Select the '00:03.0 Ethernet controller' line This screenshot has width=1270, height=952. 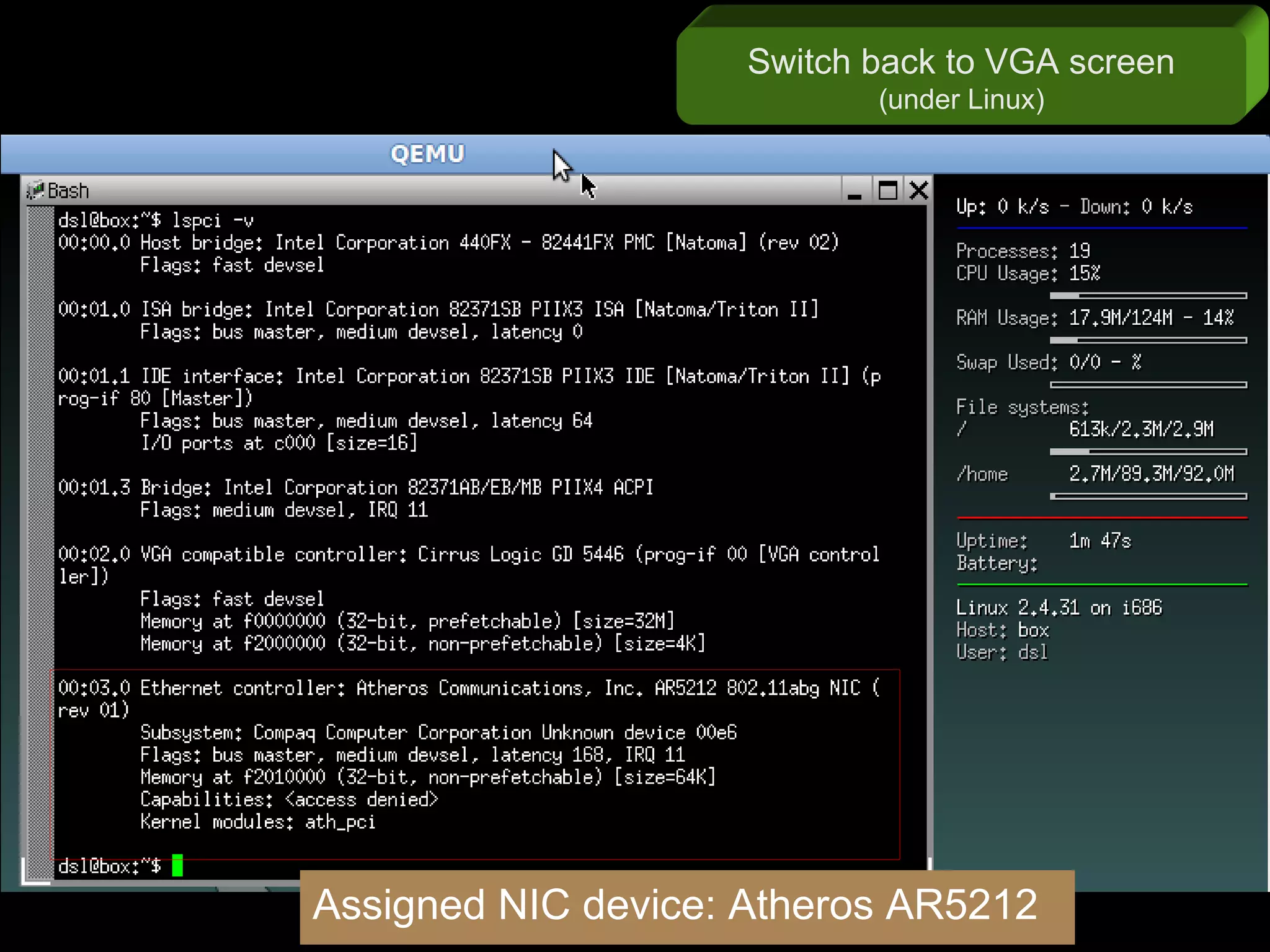click(469, 688)
